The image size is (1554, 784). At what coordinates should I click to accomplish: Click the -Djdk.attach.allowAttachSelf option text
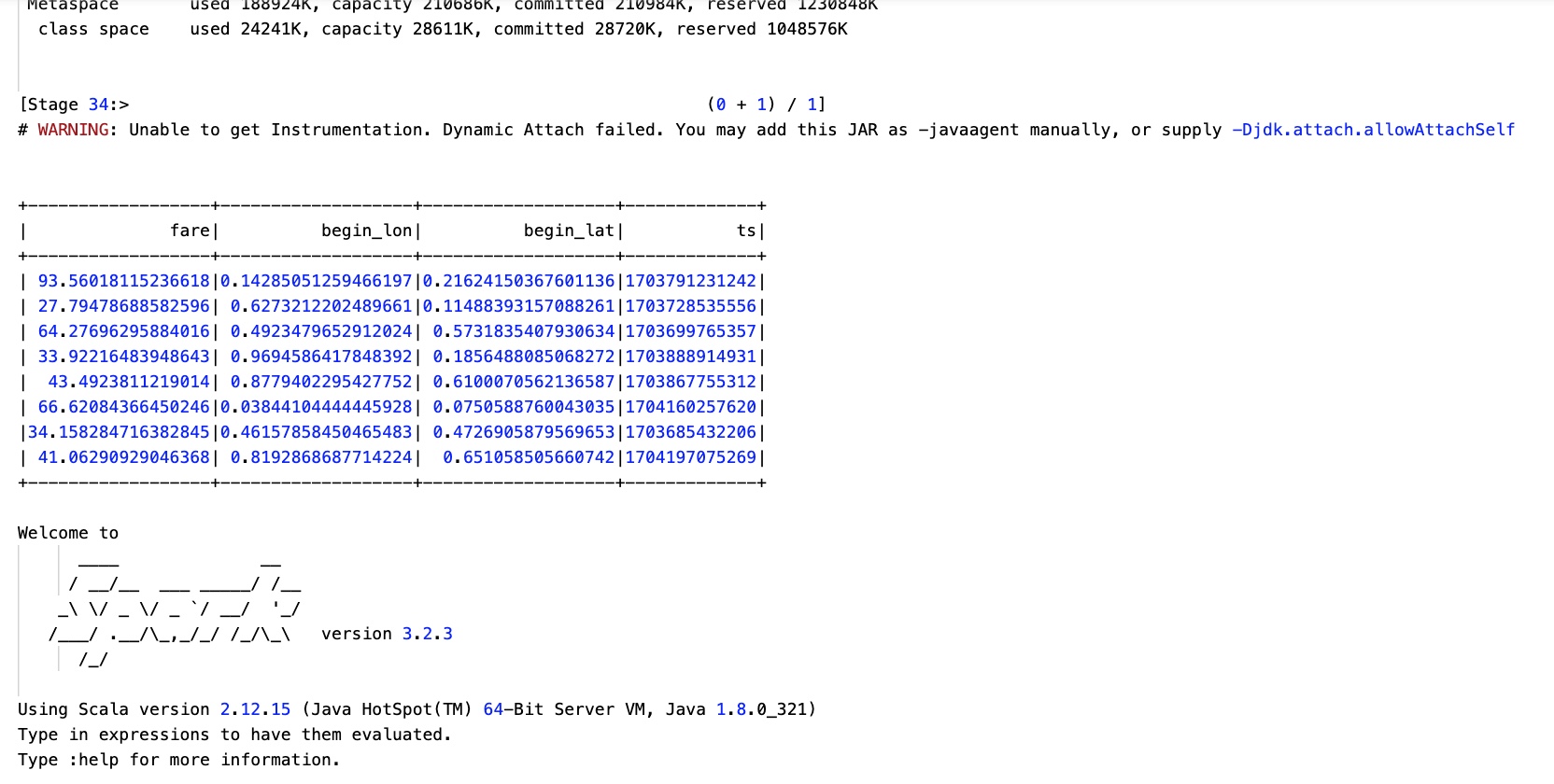(1373, 130)
